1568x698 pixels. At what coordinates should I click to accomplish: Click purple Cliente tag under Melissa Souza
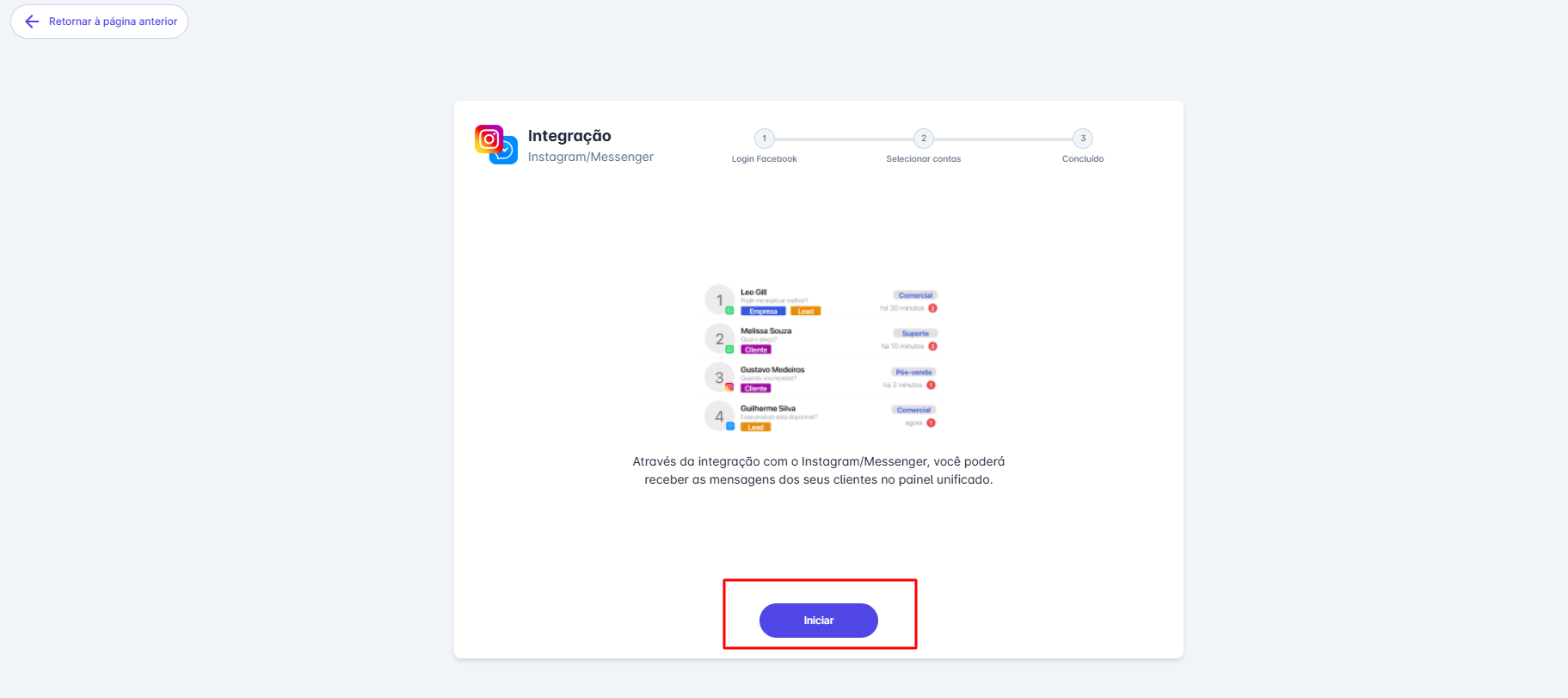(756, 349)
